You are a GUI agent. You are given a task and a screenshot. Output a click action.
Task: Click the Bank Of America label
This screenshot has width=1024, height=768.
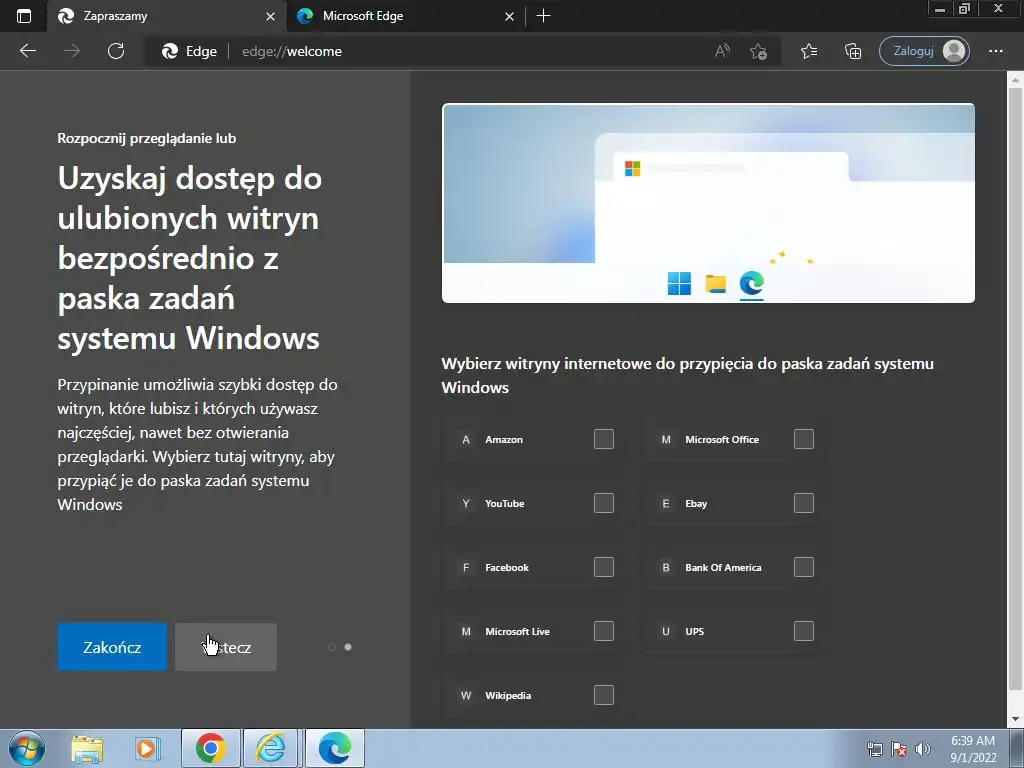(723, 568)
